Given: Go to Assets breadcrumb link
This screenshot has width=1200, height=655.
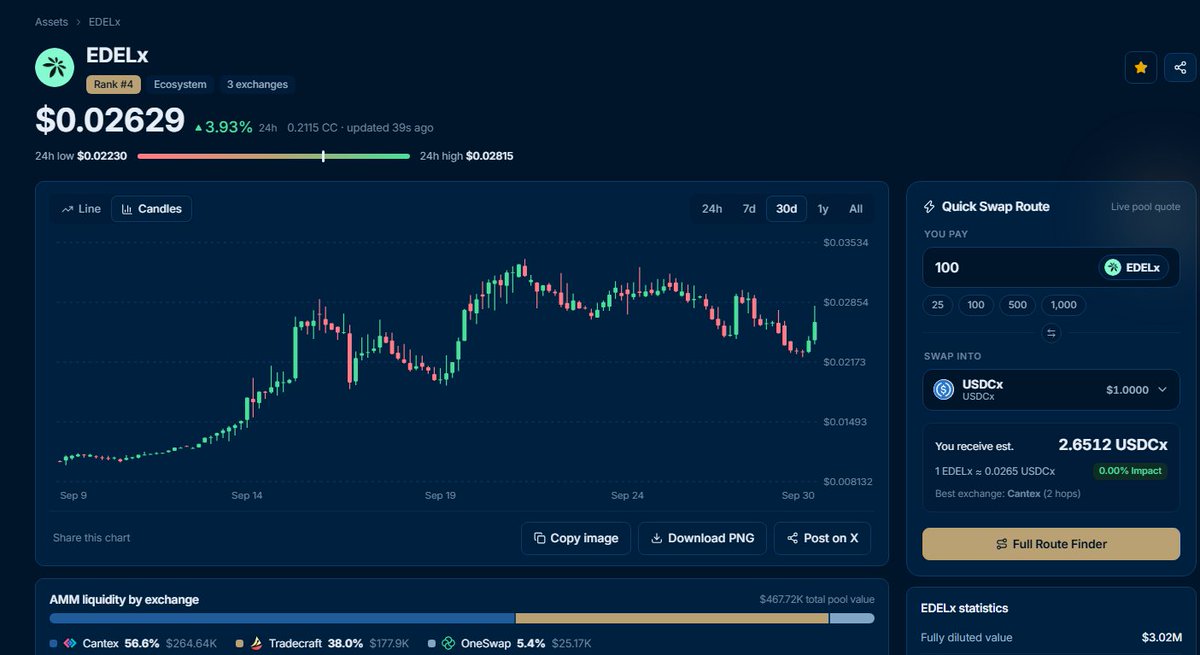Looking at the screenshot, I should (52, 21).
